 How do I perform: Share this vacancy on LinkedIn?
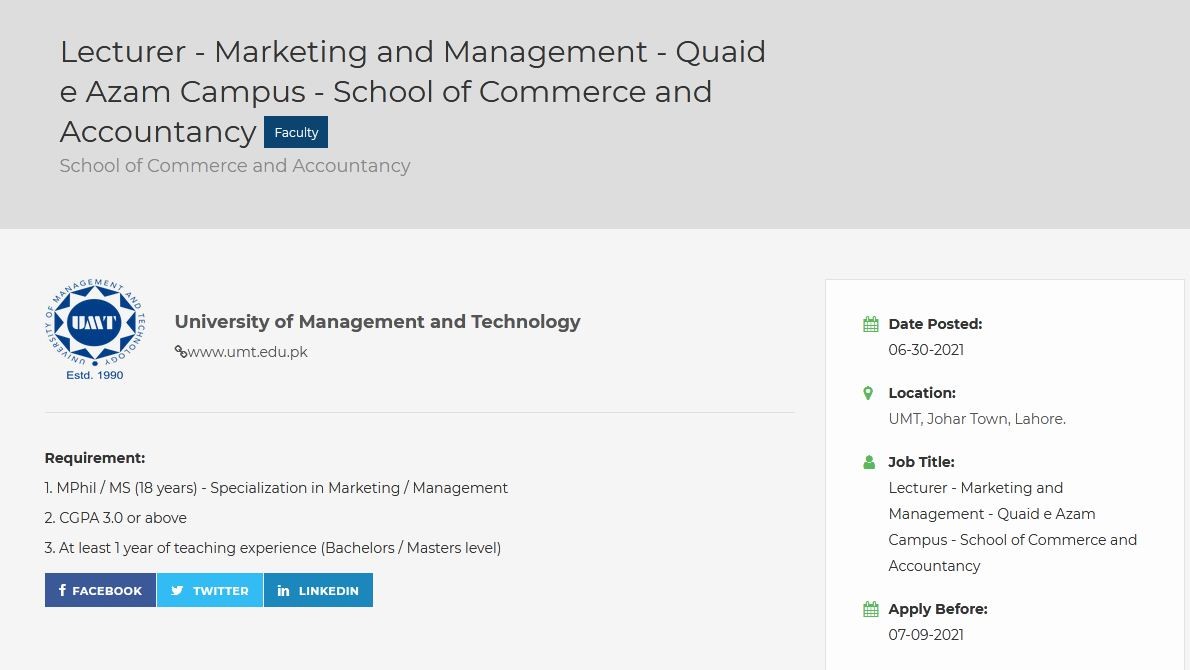(x=318, y=590)
